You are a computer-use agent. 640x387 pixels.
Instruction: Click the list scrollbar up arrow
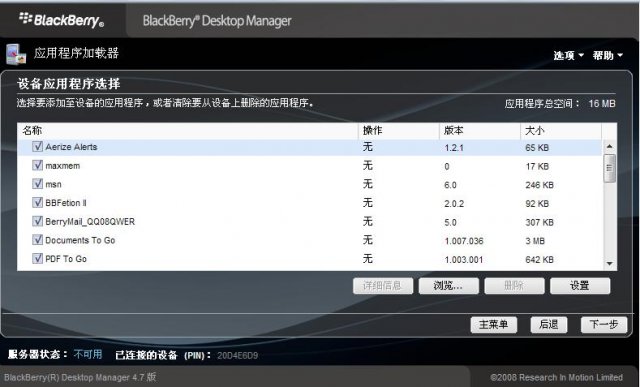point(610,146)
